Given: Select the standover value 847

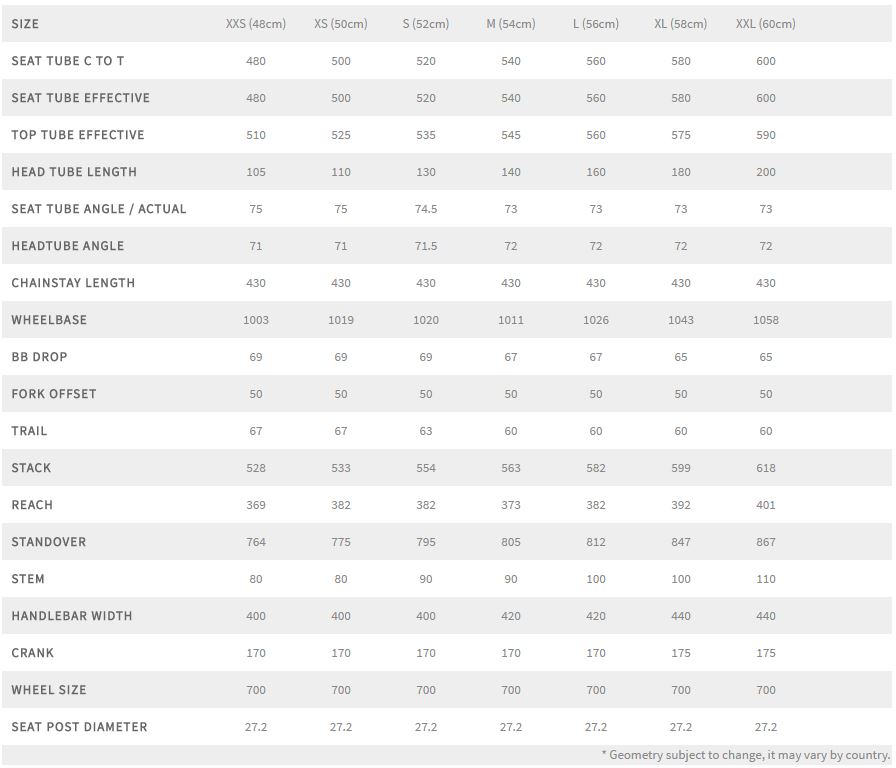Looking at the screenshot, I should [x=681, y=542].
